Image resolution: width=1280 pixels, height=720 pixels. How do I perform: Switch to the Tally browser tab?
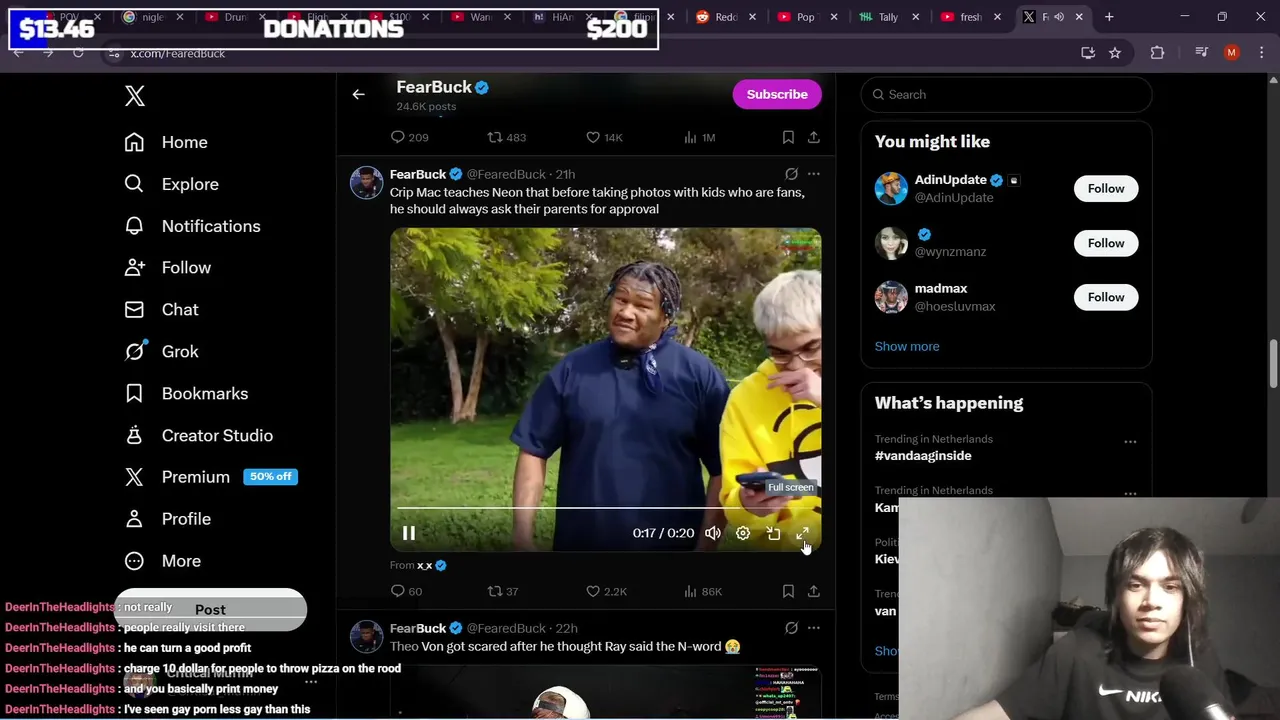coord(889,17)
